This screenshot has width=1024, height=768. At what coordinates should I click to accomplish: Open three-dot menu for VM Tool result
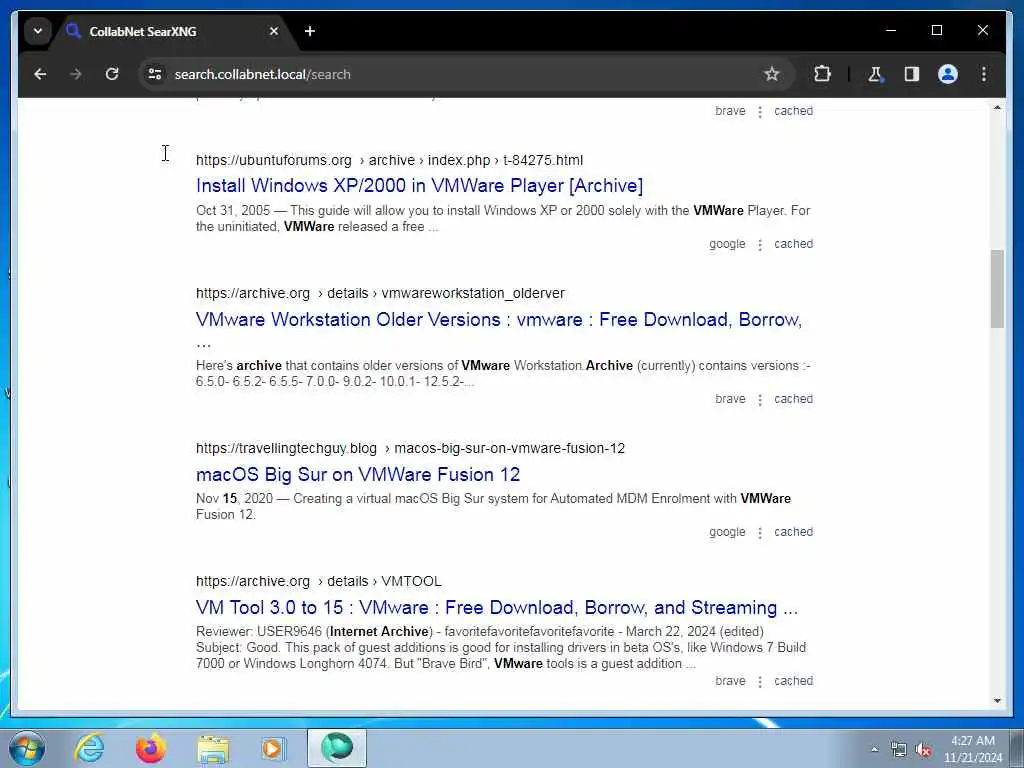click(760, 682)
